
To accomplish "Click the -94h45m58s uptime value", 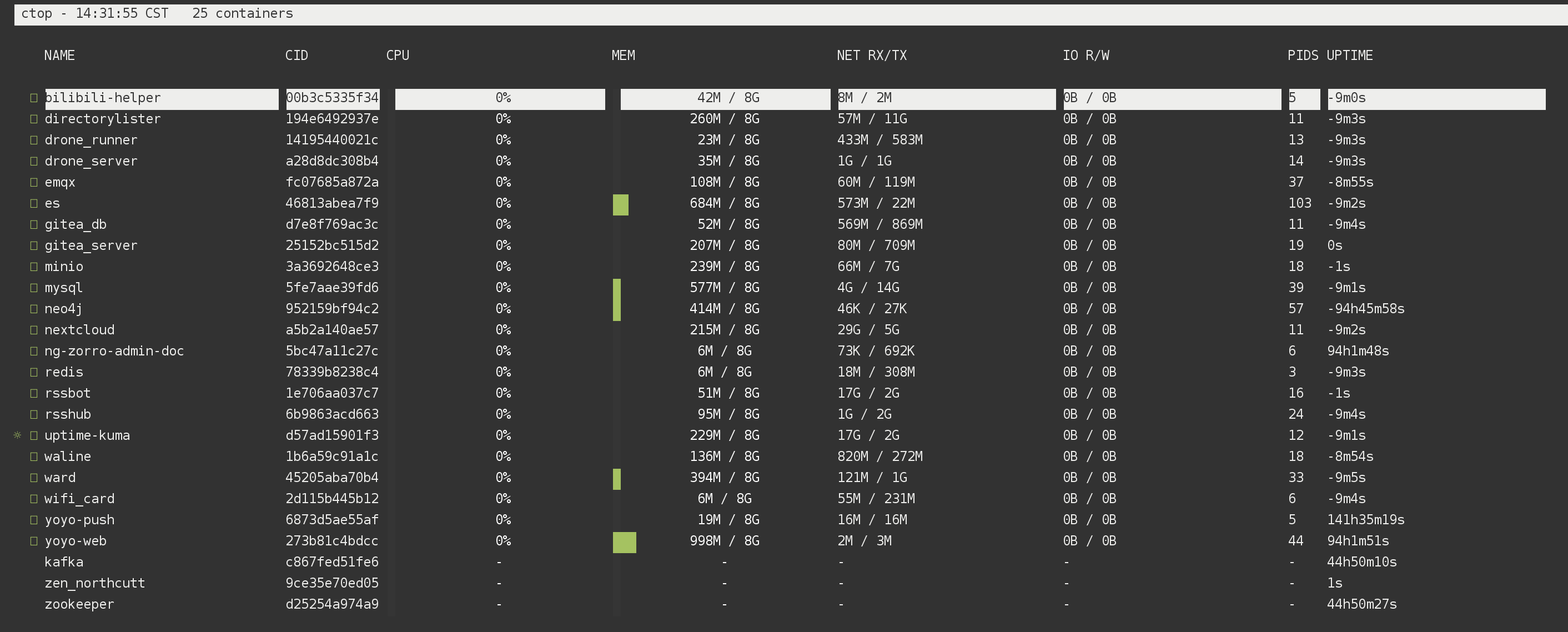I will click(x=1366, y=309).
